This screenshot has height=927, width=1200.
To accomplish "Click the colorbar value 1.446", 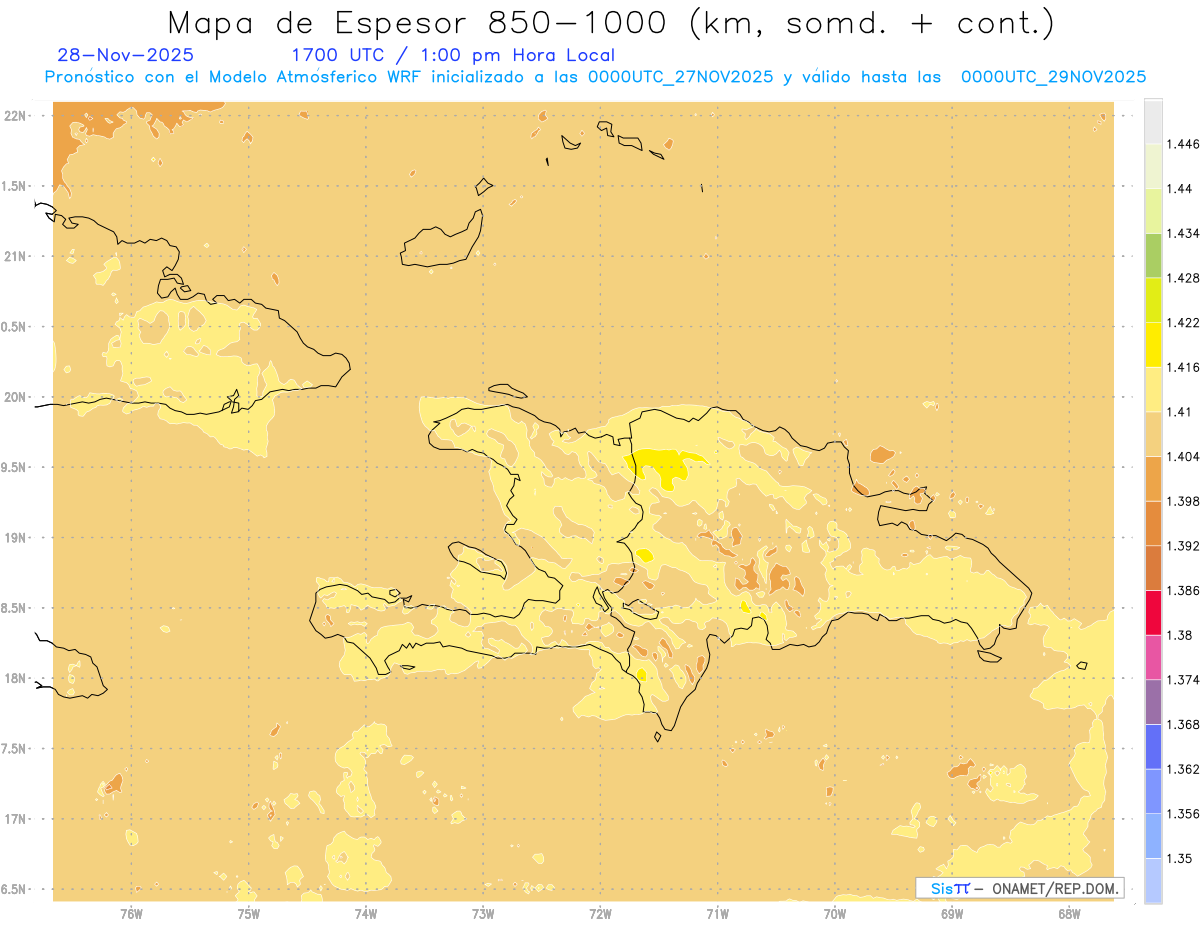I will point(1183,144).
